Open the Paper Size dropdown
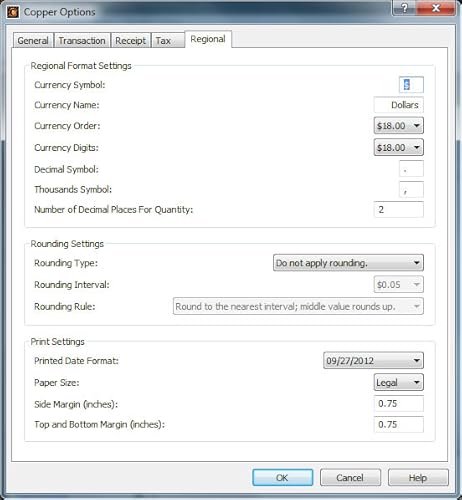This screenshot has height=500, width=462. [399, 382]
